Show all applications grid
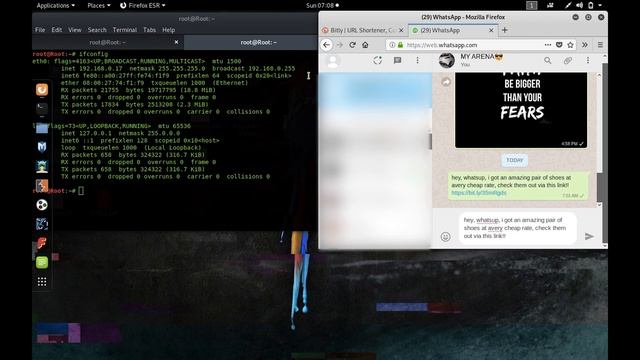Viewport: 640px width, 360px height. [x=42, y=282]
